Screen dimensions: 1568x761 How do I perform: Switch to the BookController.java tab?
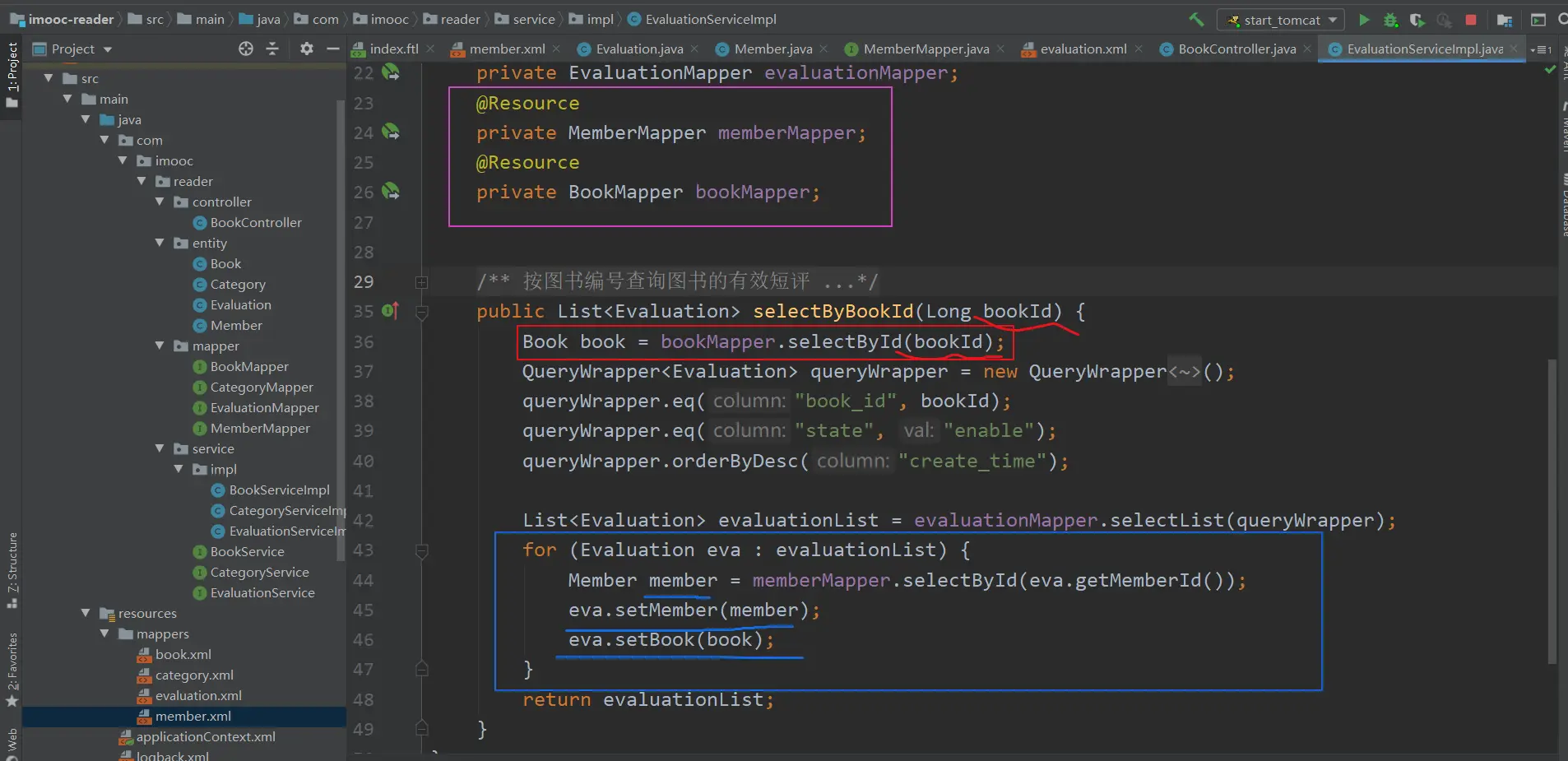pos(1236,49)
